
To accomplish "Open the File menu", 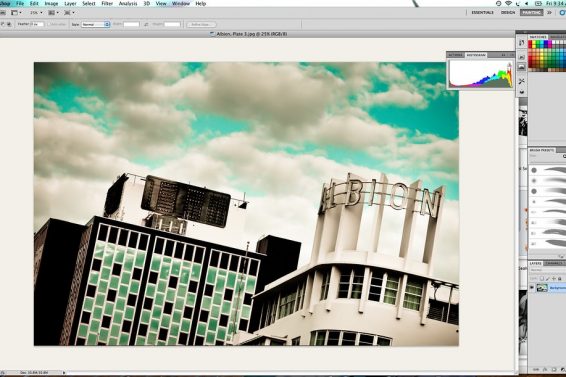I will 20,4.
